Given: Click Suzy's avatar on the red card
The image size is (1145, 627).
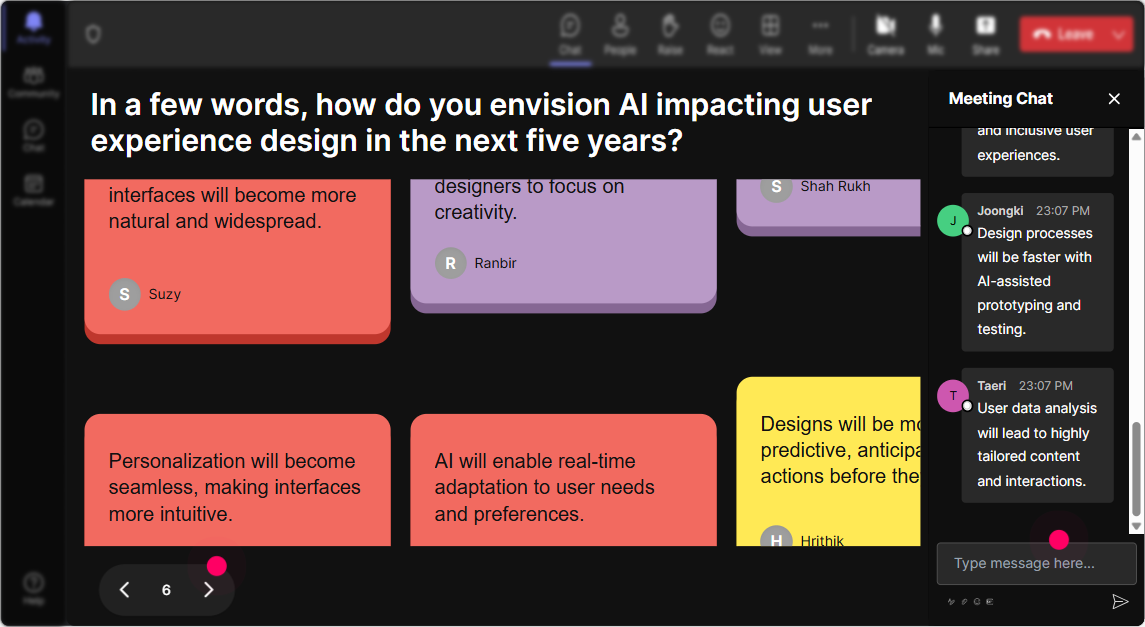Looking at the screenshot, I should (x=125, y=294).
